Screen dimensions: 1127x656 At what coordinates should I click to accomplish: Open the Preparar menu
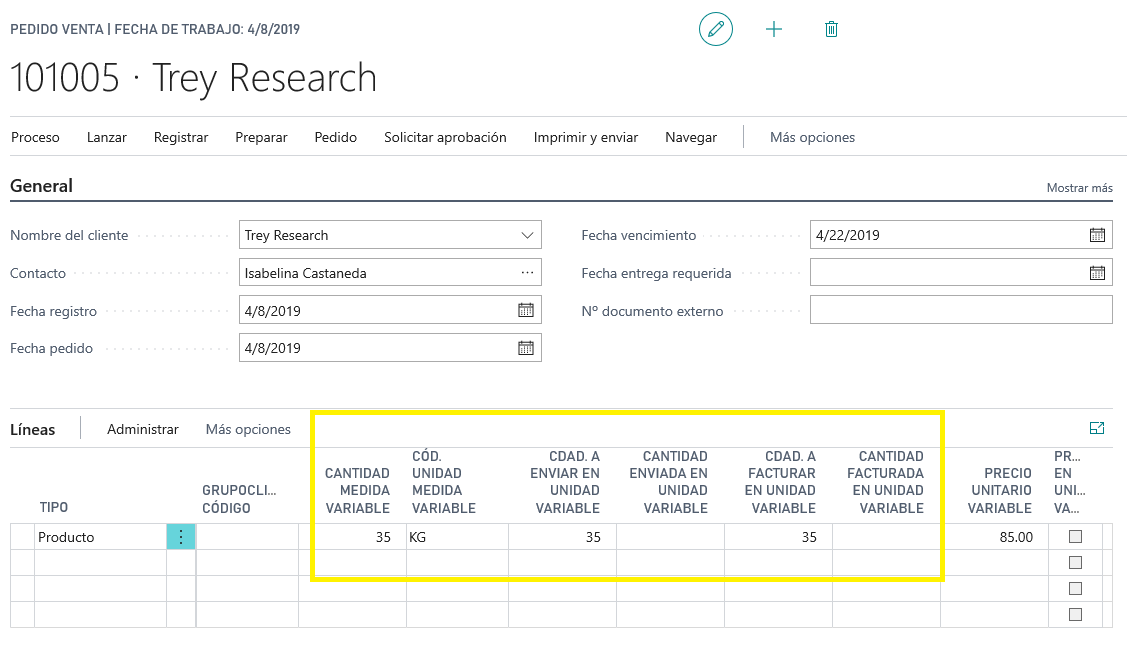(261, 137)
